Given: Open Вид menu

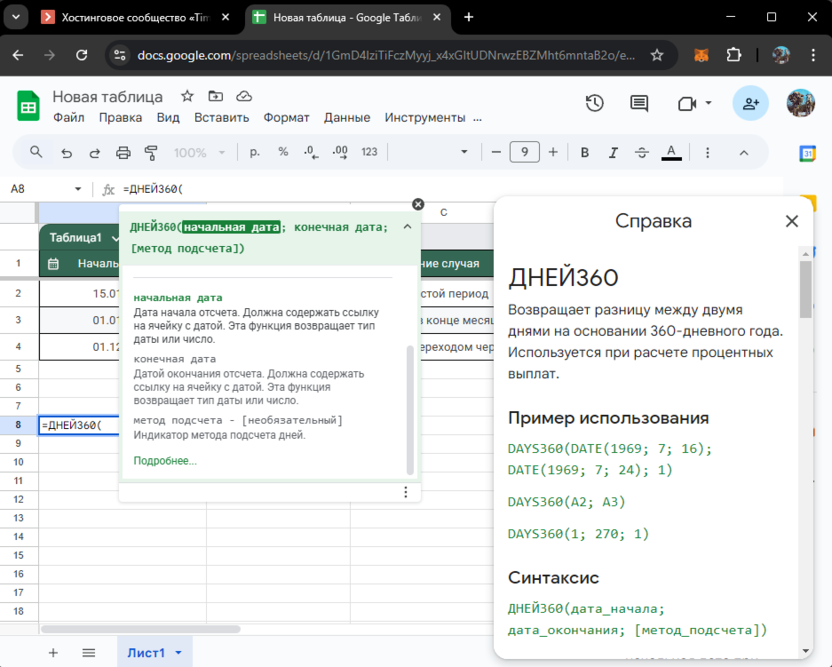Looking at the screenshot, I should (168, 118).
